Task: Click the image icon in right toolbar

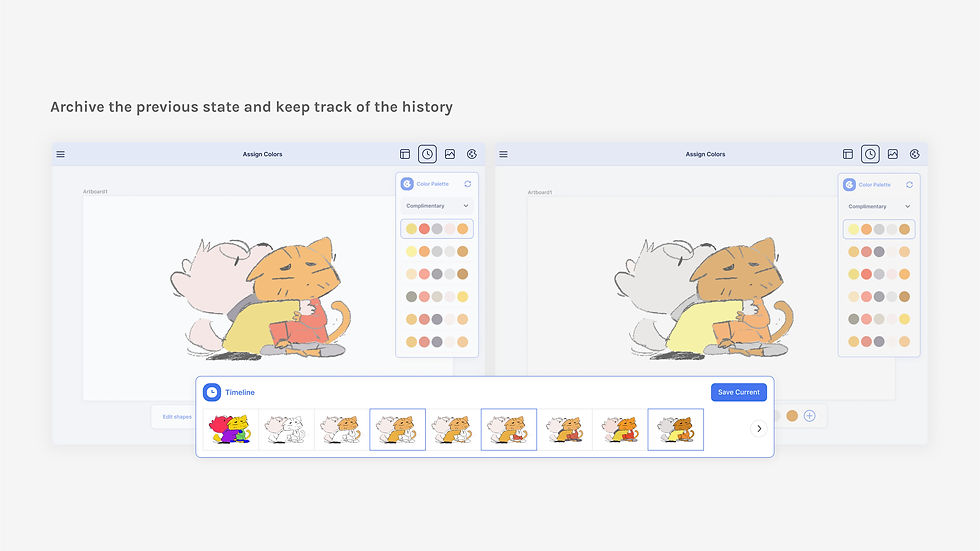Action: pos(892,154)
